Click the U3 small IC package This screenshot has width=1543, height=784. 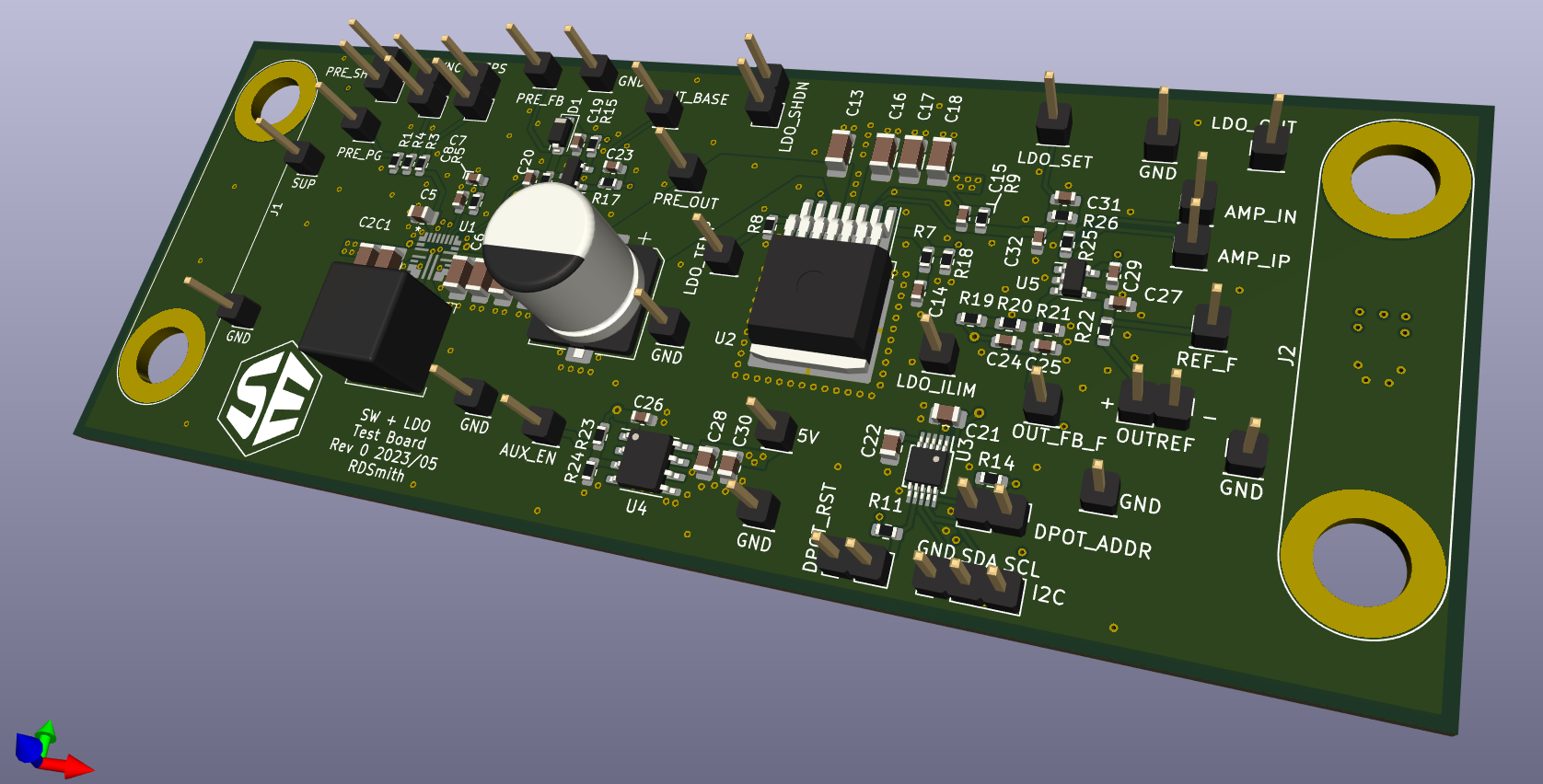[929, 467]
